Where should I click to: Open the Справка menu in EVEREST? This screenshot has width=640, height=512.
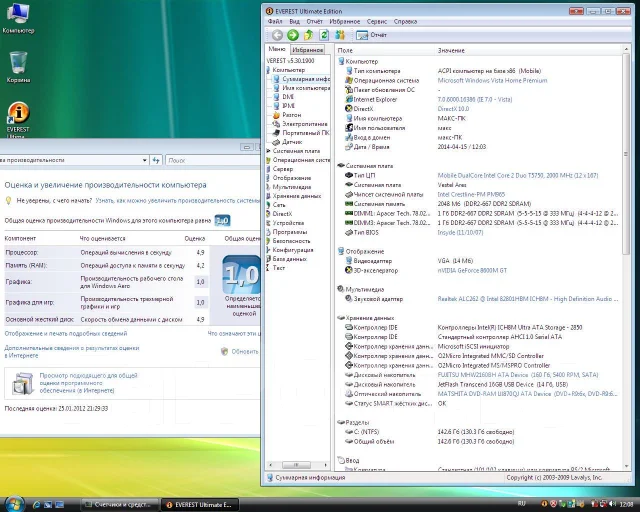[405, 22]
